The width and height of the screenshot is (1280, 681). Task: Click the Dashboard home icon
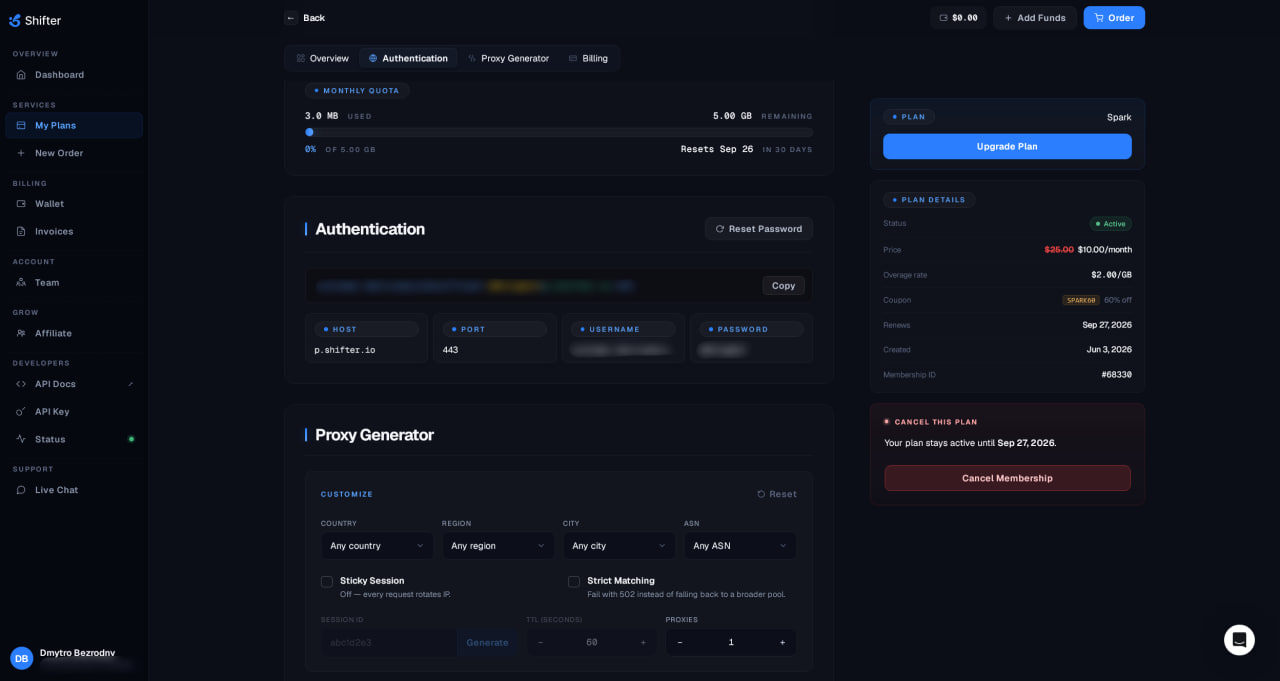[21, 75]
